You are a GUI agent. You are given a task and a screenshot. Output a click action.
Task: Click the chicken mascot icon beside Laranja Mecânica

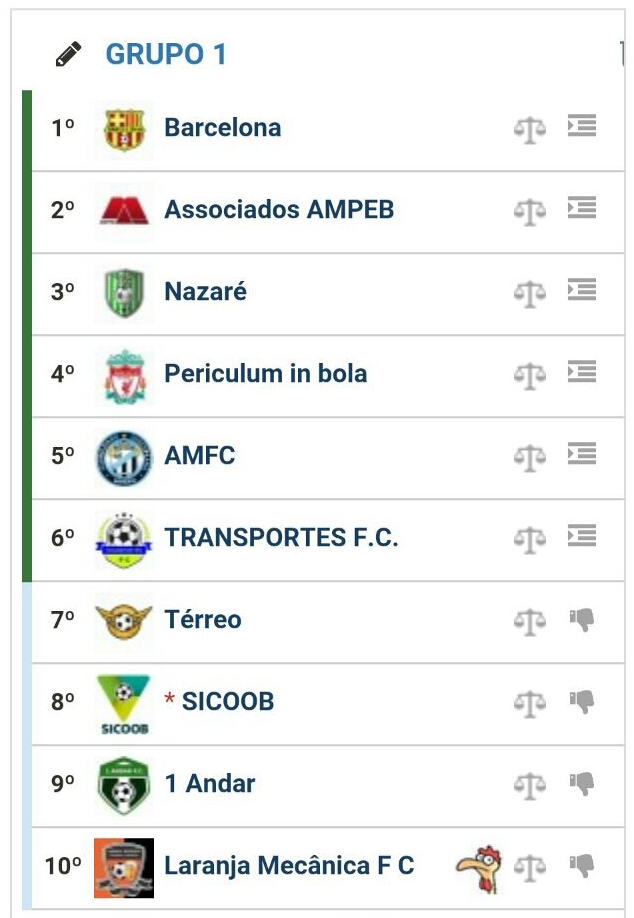click(x=478, y=866)
